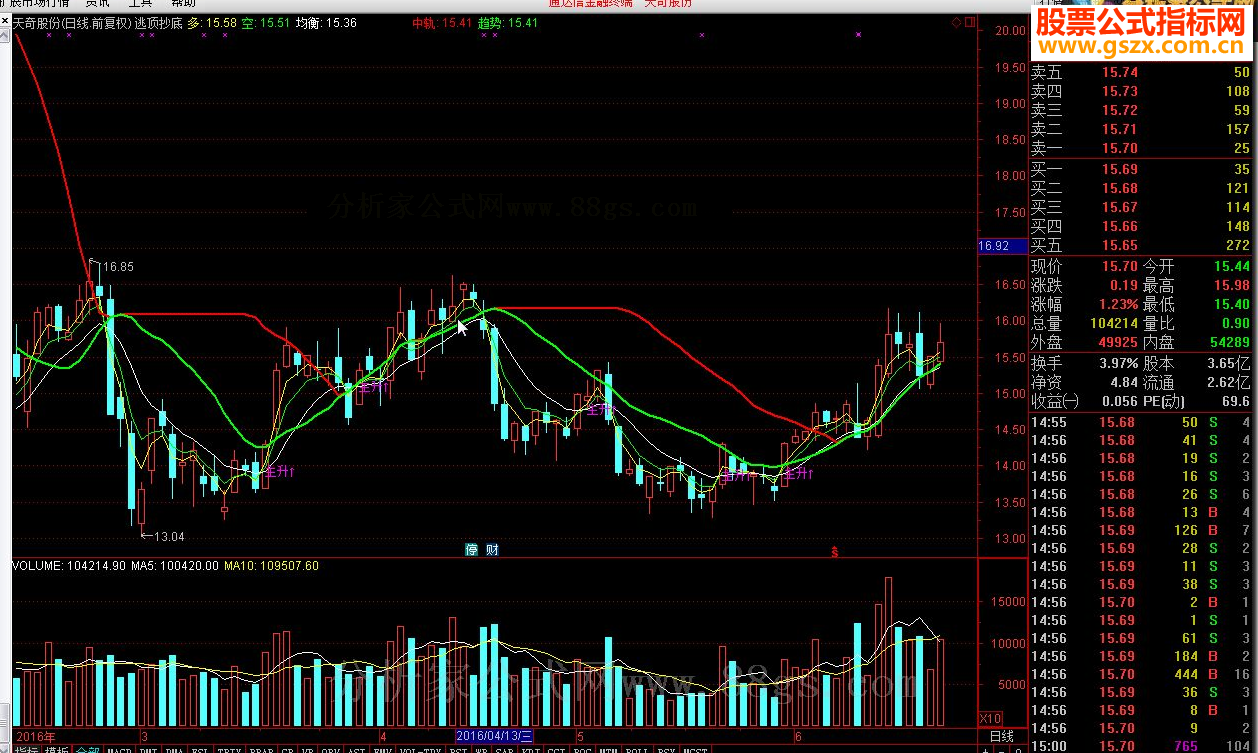Viewport: 1258px width, 753px height.
Task: Switch to the DMI indicator tab
Action: point(149,748)
